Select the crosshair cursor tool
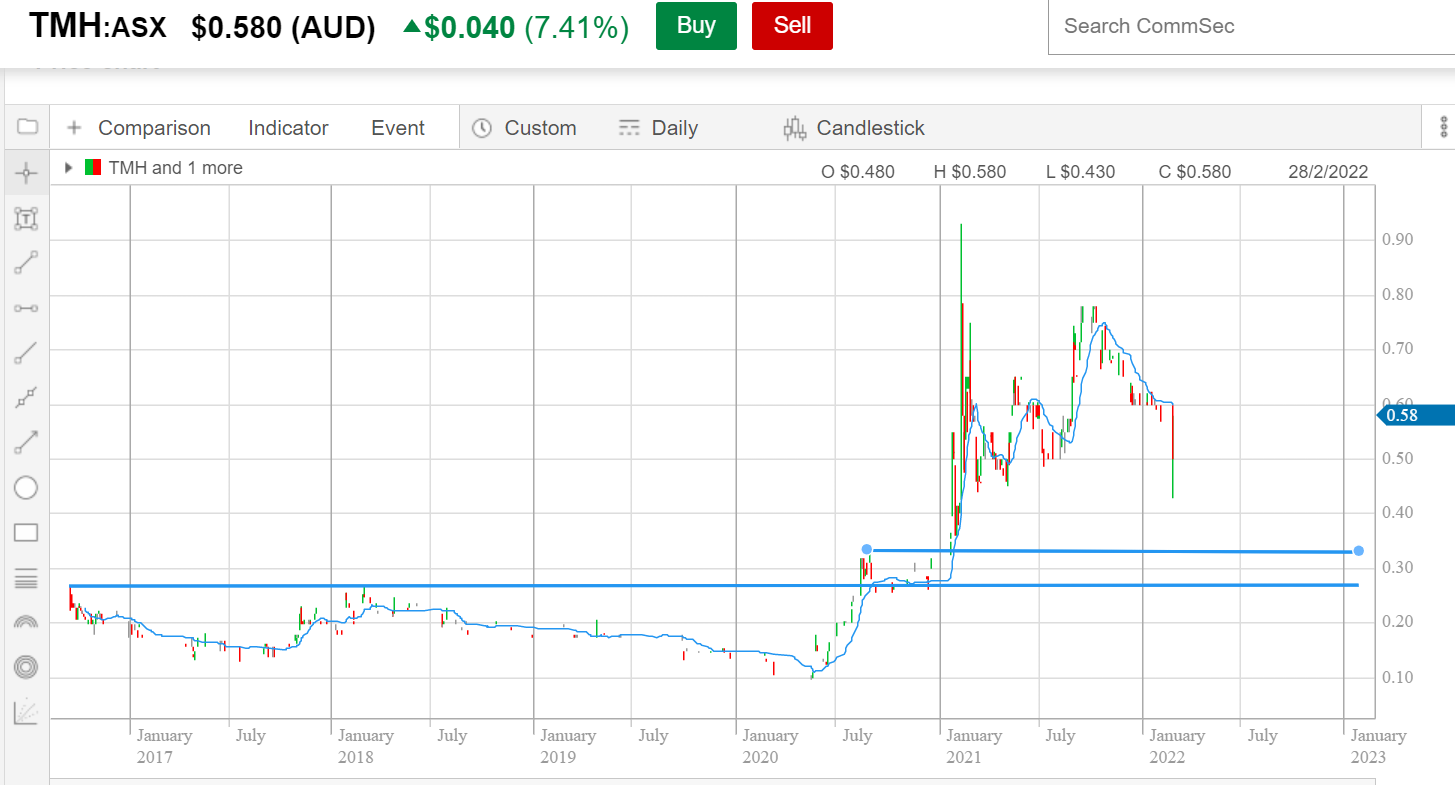Screen dimensions: 1455x785 [x=26, y=173]
